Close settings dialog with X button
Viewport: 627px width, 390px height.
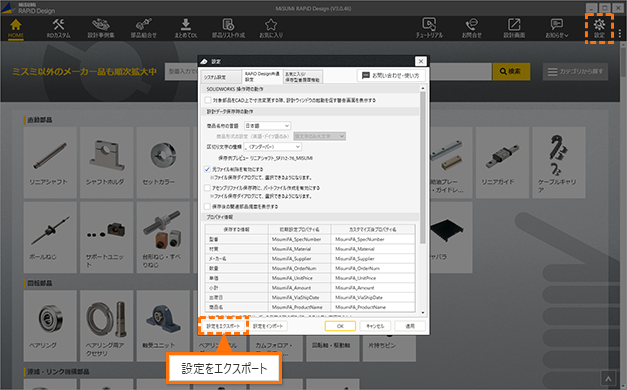(x=420, y=61)
